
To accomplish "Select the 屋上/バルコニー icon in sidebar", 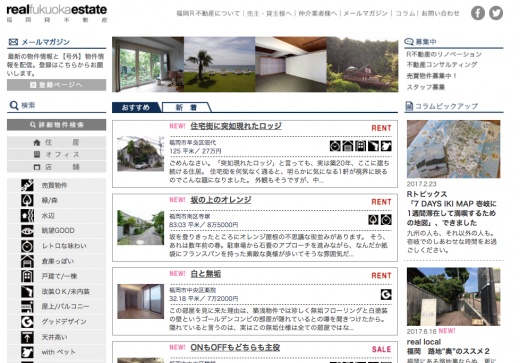I will (27, 307).
